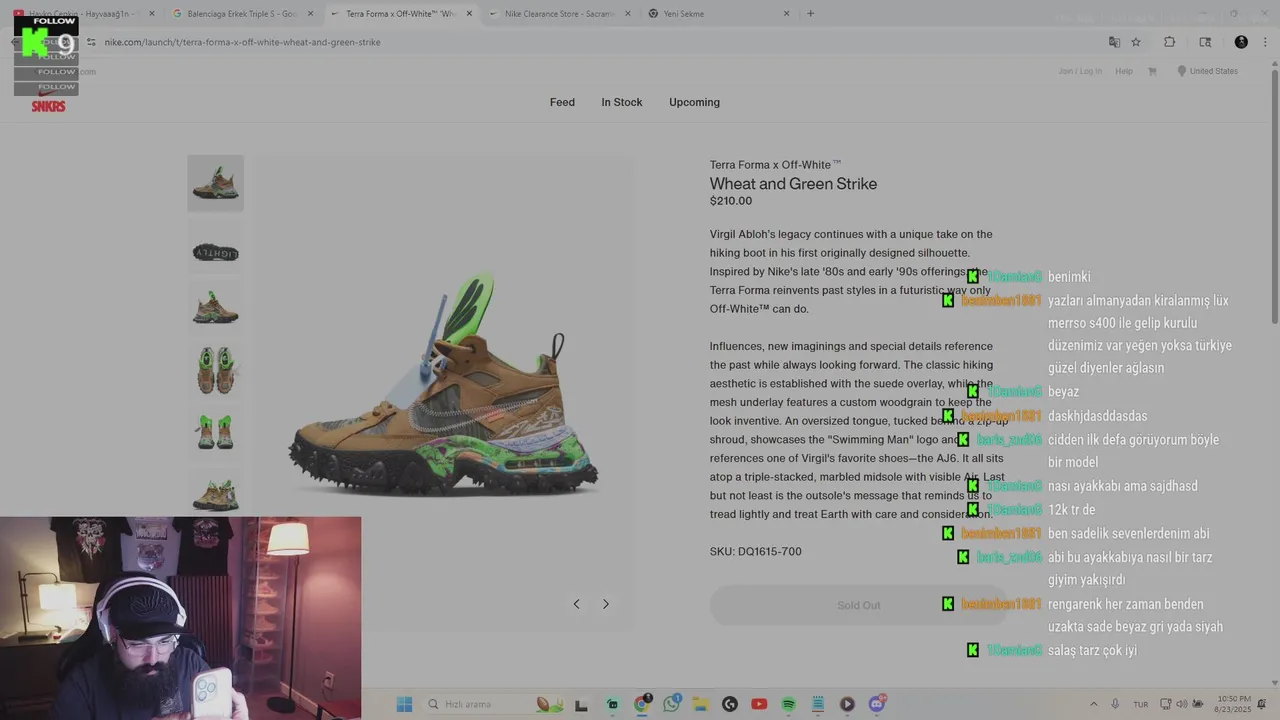
Task: Show previous shoe image with left arrow
Action: pyautogui.click(x=576, y=604)
